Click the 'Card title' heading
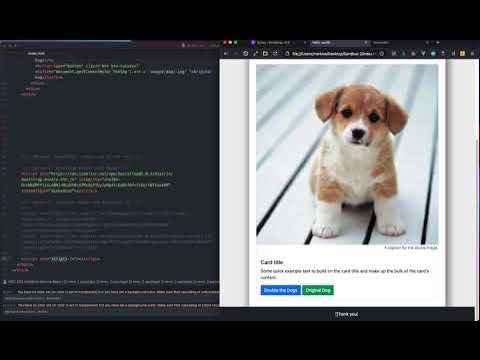The height and width of the screenshot is (360, 480). pos(272,262)
